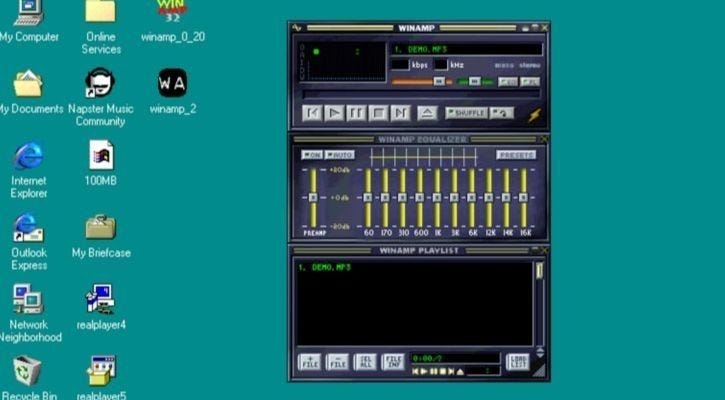The image size is (725, 400).
Task: Click the +FILE add file button
Action: click(x=310, y=362)
